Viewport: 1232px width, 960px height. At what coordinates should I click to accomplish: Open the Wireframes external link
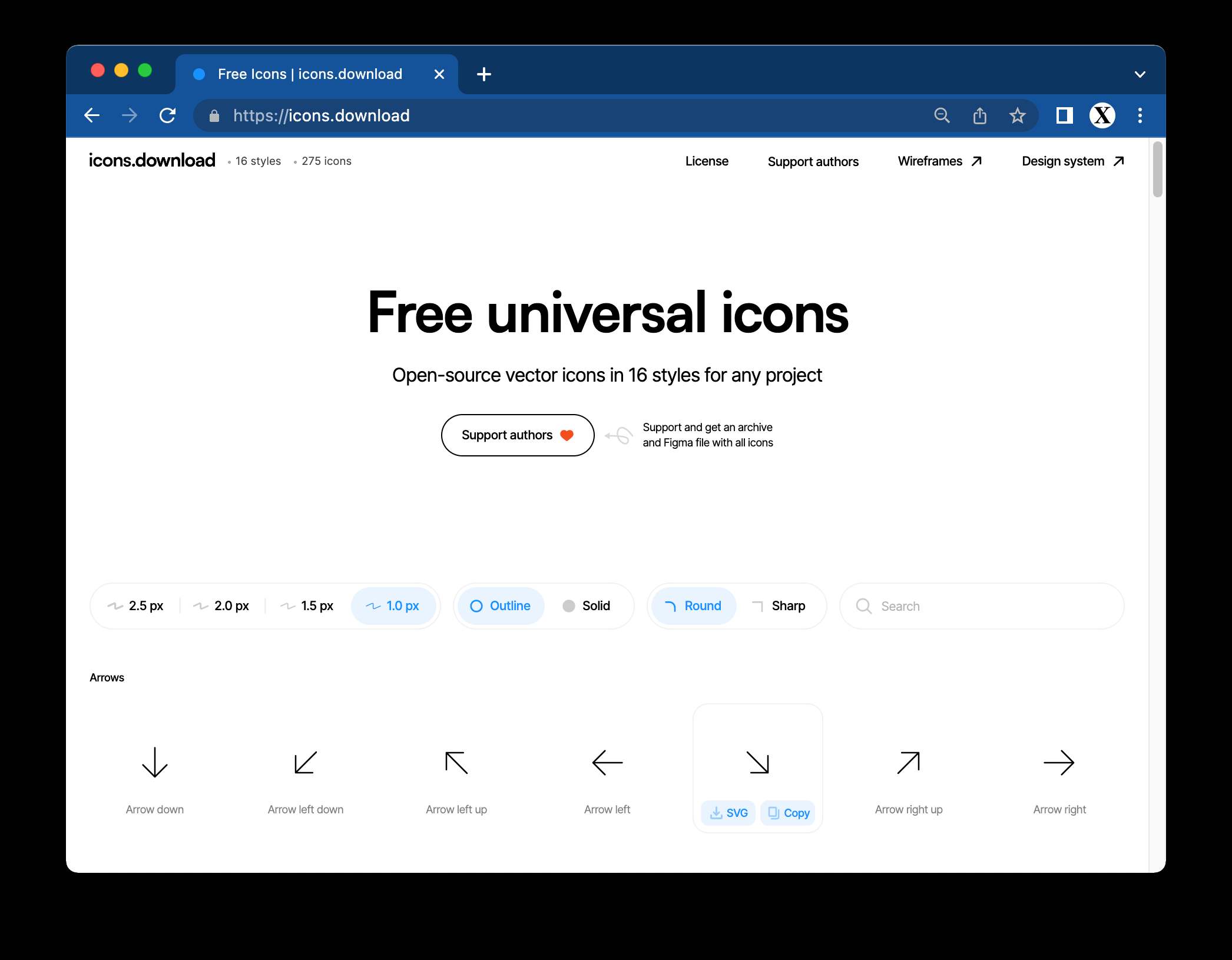pyautogui.click(x=940, y=161)
